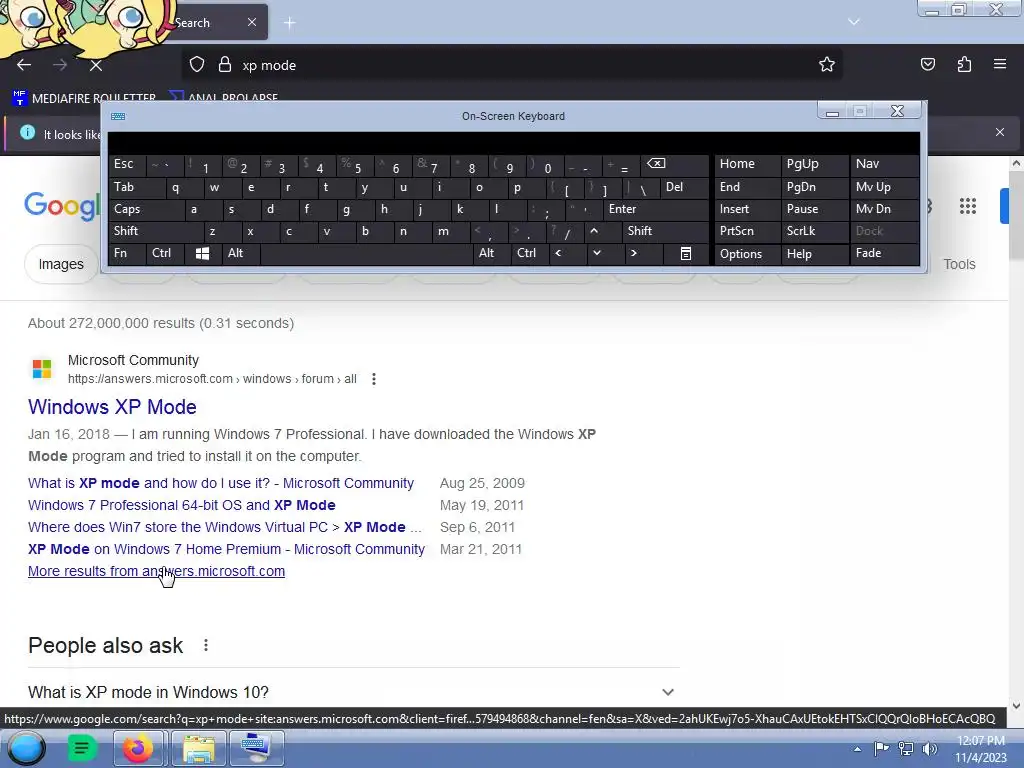Open On-Screen Keyboard taskbar icon

coord(255,748)
